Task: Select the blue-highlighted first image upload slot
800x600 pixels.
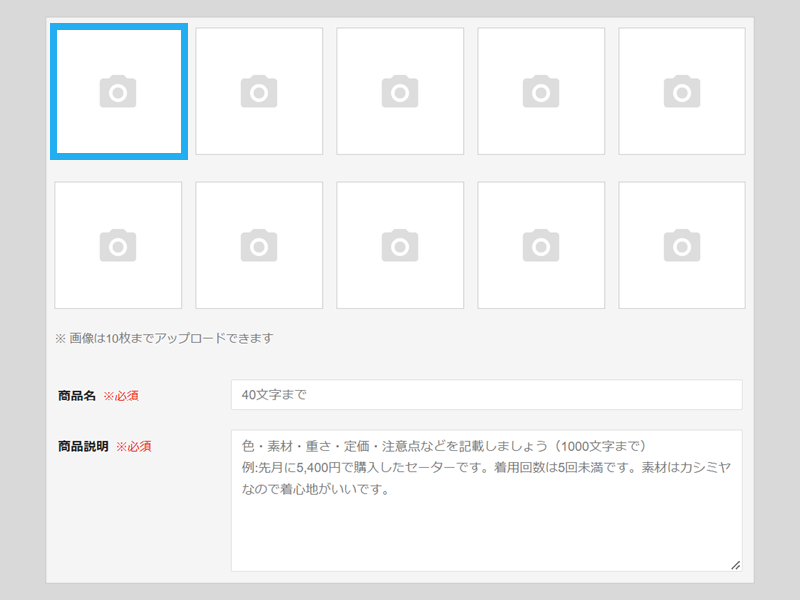Action: point(119,91)
